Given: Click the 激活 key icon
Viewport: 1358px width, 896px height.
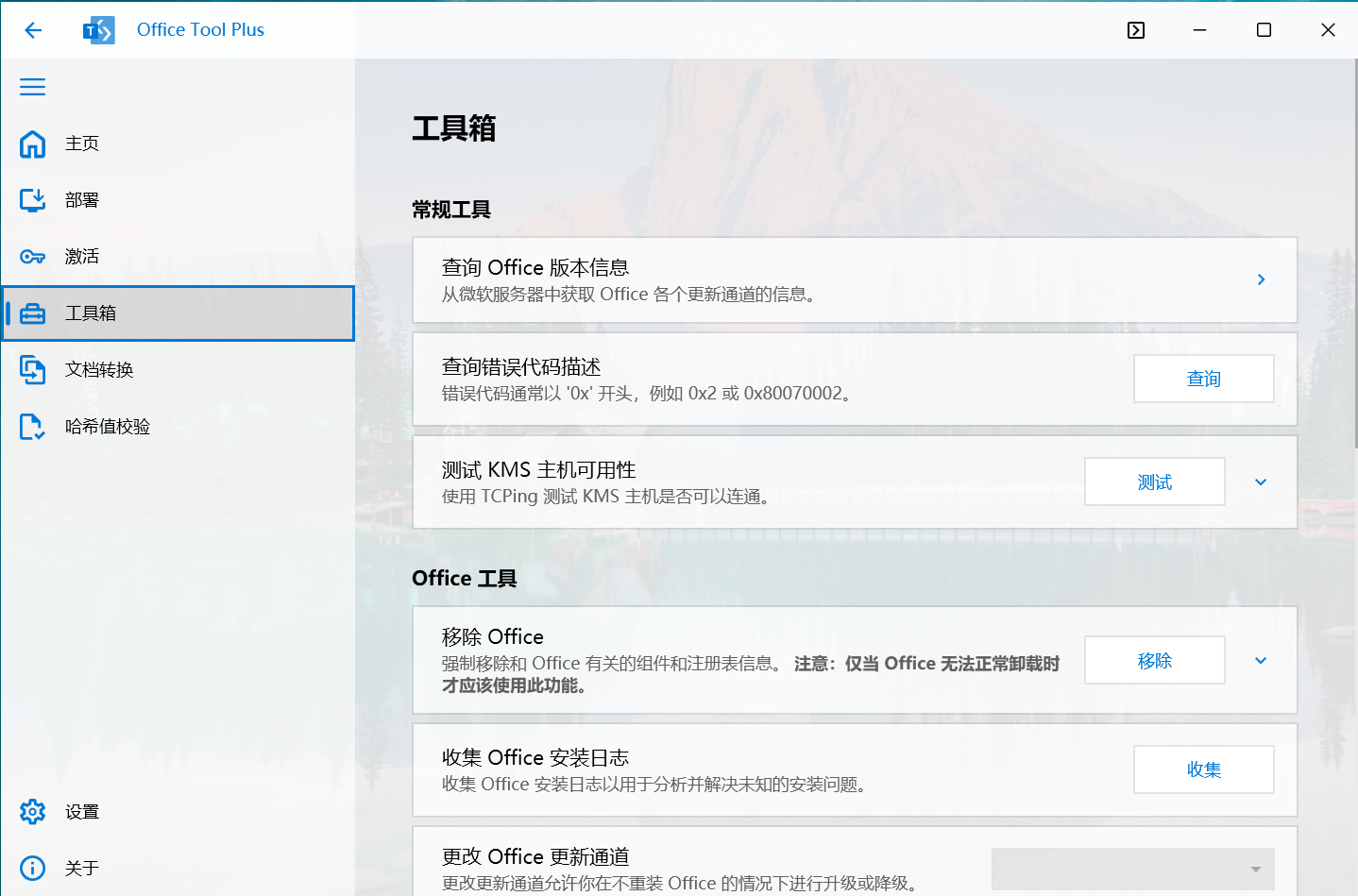Looking at the screenshot, I should [33, 257].
